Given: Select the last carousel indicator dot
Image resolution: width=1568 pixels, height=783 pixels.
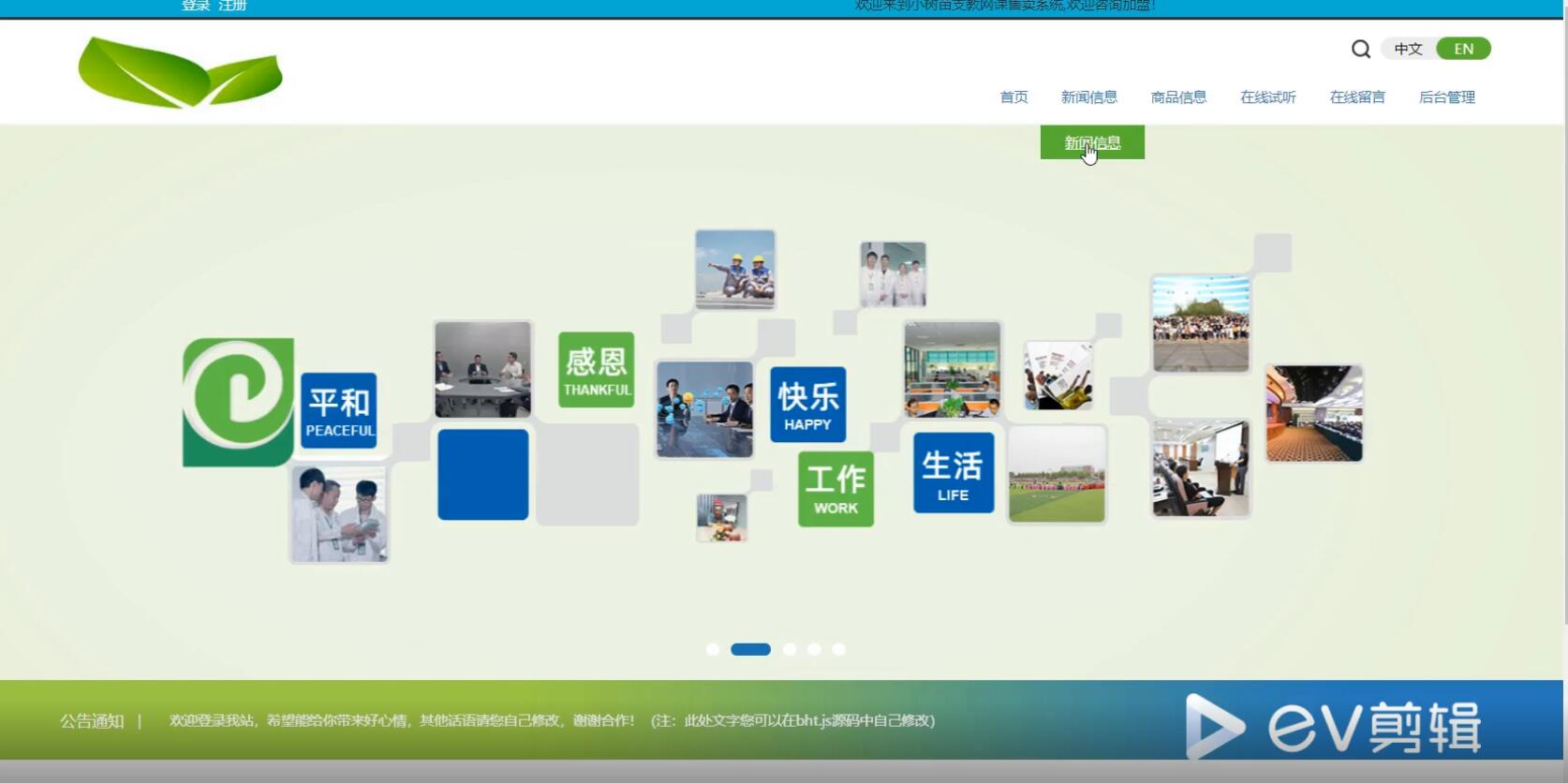Looking at the screenshot, I should pos(838,649).
